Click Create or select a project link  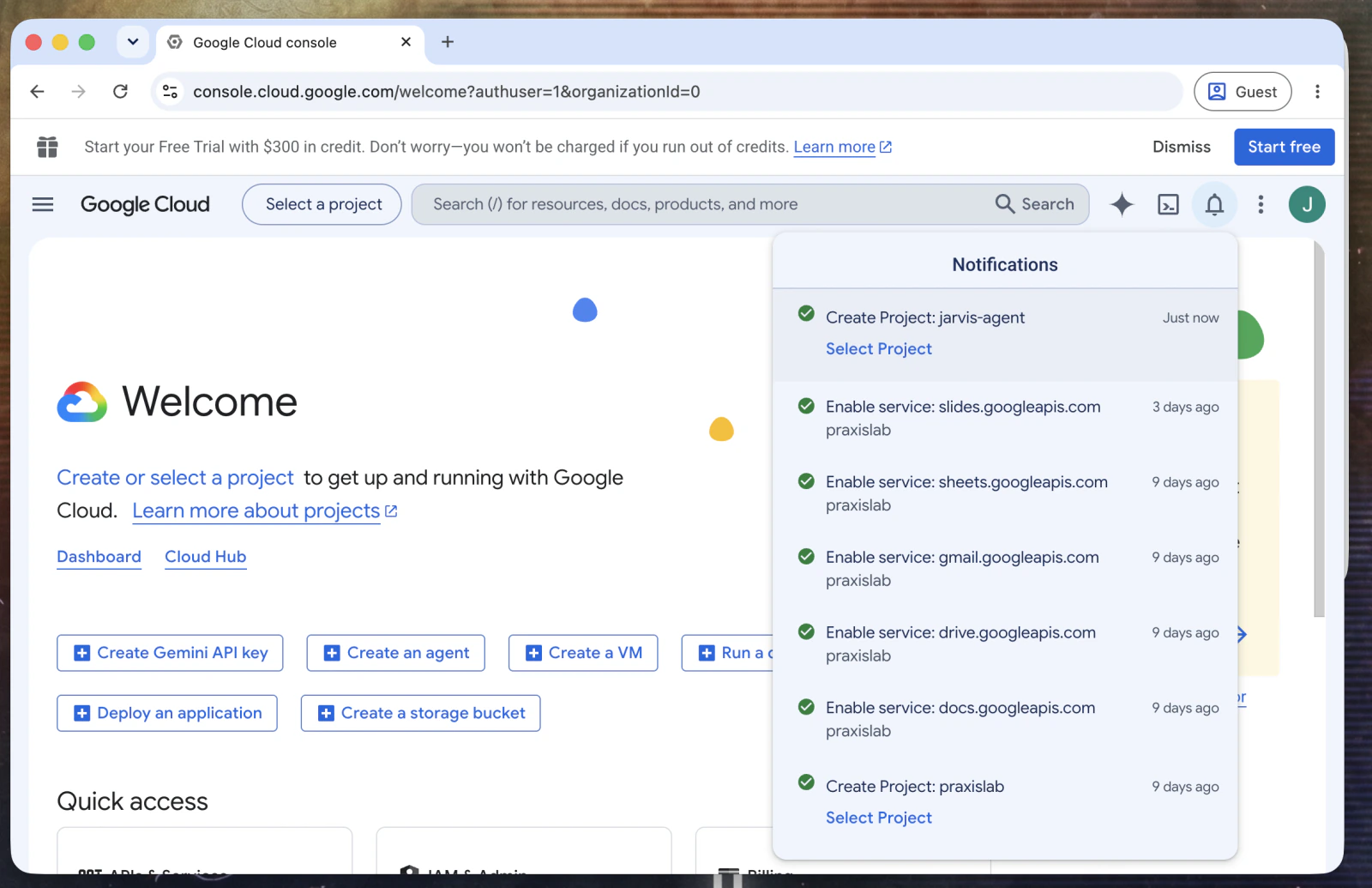tap(175, 478)
